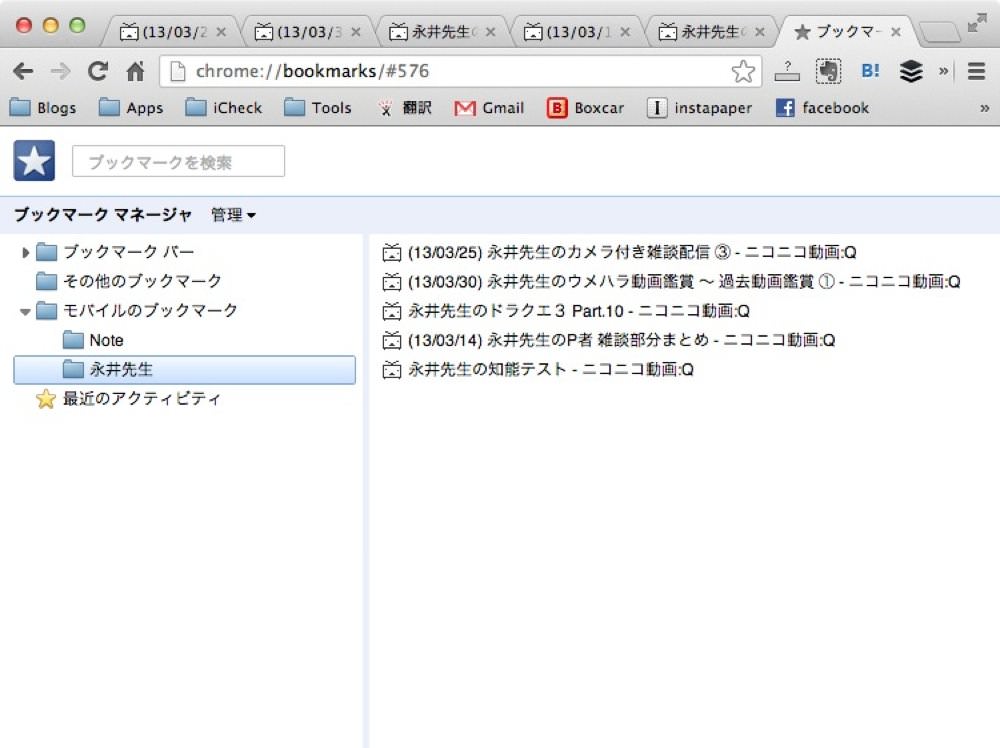The width and height of the screenshot is (1000, 748).
Task: Click the Buffer stacked-layers extension icon
Action: 911,71
